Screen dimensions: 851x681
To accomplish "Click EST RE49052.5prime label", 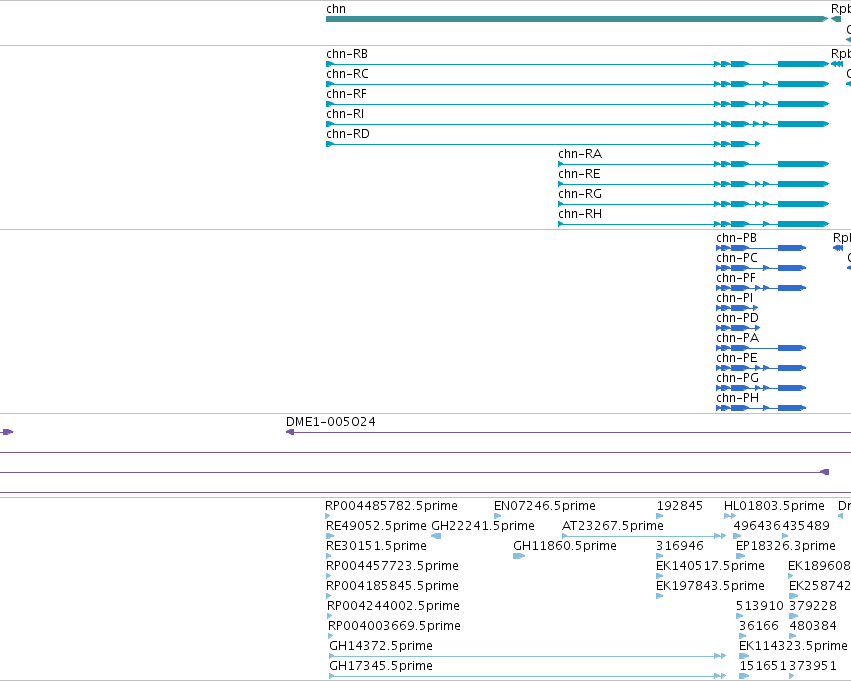I will click(x=376, y=526).
